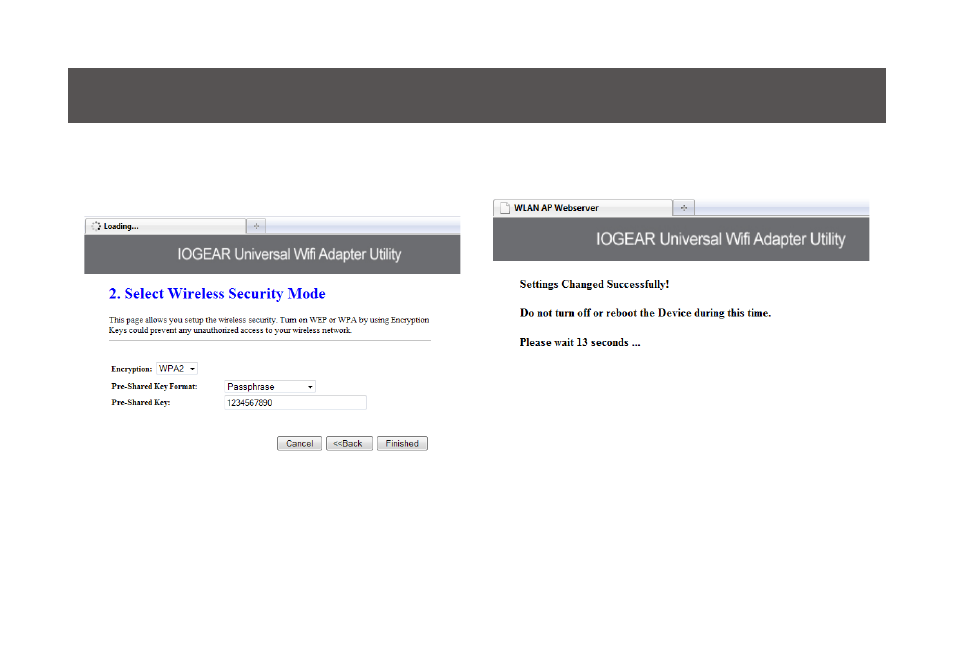The height and width of the screenshot is (664, 954).
Task: Click the Finished button
Action: click(x=402, y=444)
